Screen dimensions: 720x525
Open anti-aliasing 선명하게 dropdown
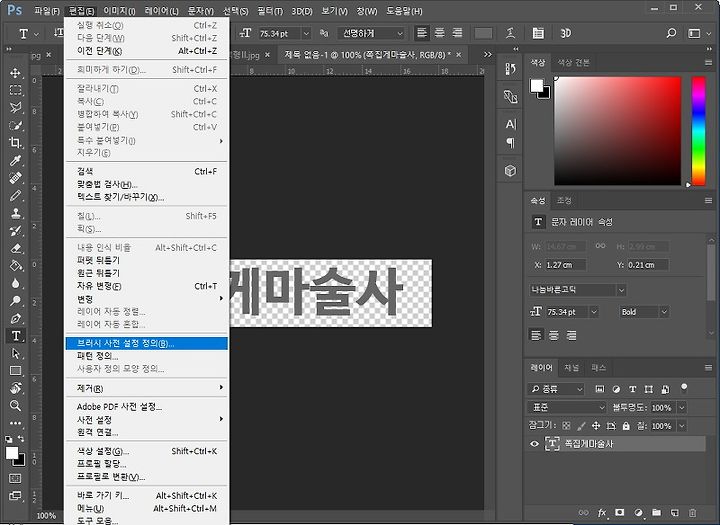[371, 33]
